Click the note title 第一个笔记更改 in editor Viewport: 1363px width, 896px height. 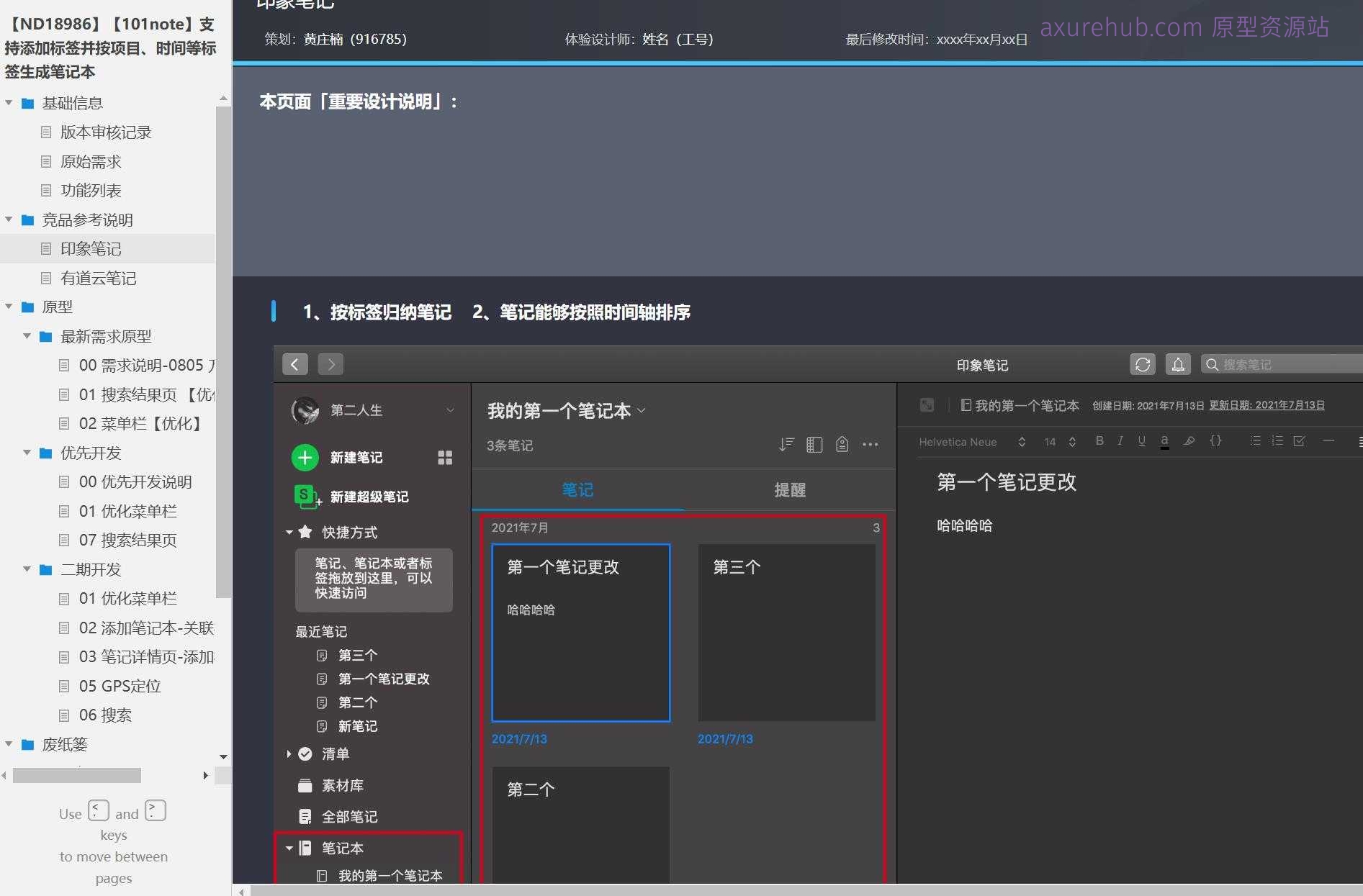(x=1007, y=482)
